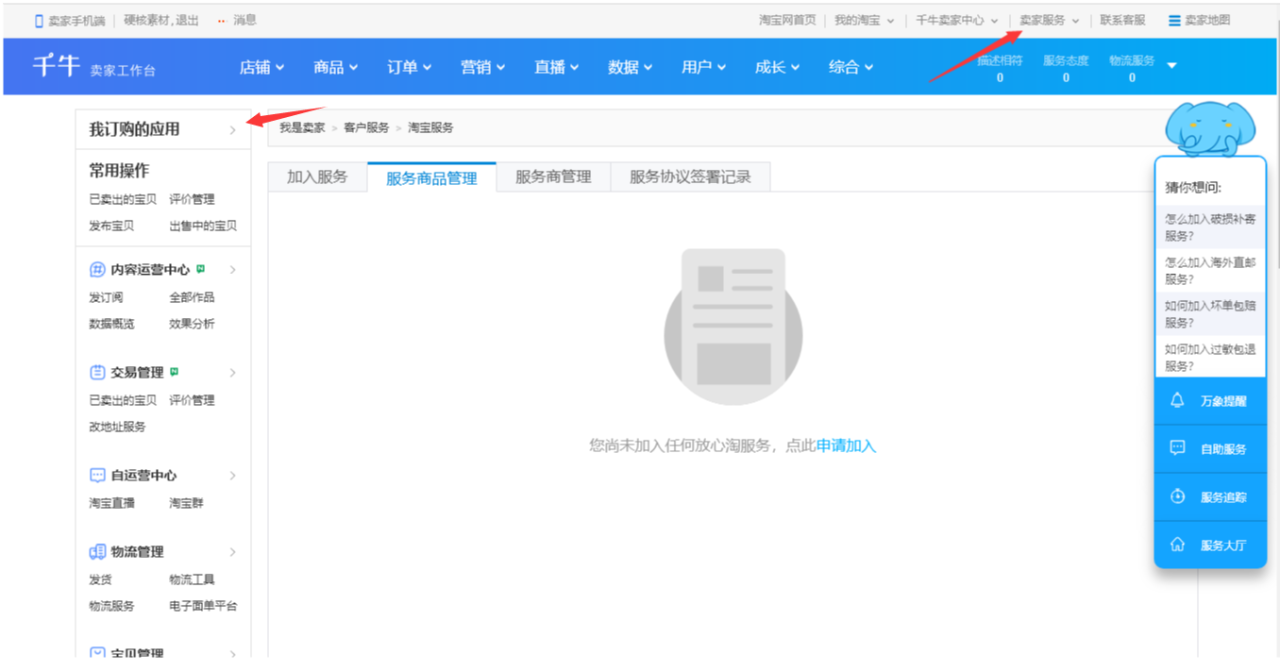Select the 服务商品管理 tab
1280x671 pixels.
tap(432, 178)
